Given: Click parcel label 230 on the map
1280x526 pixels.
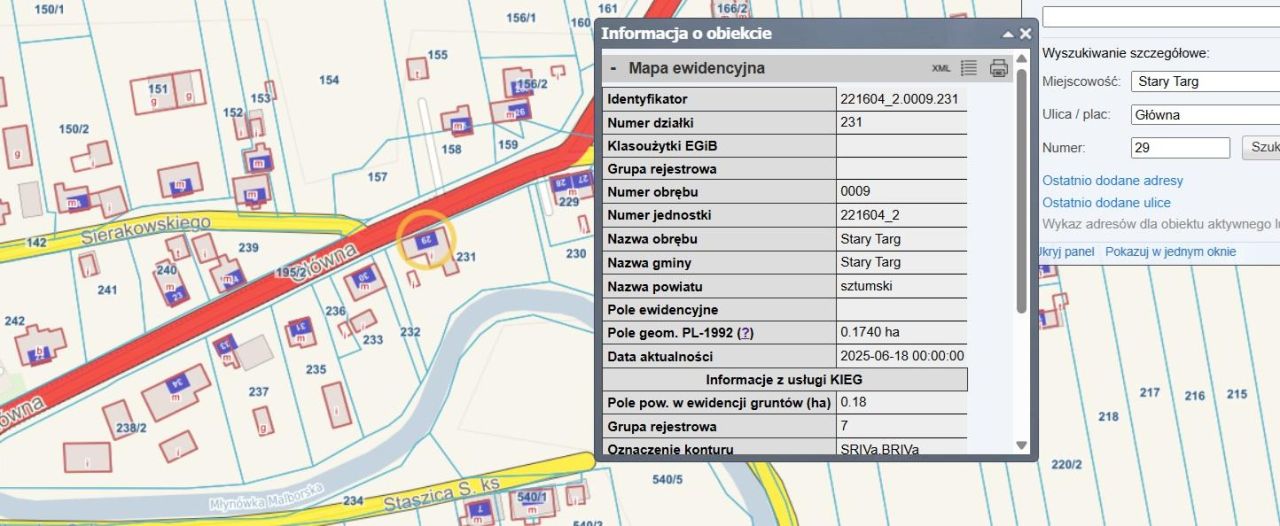Looking at the screenshot, I should 576,254.
